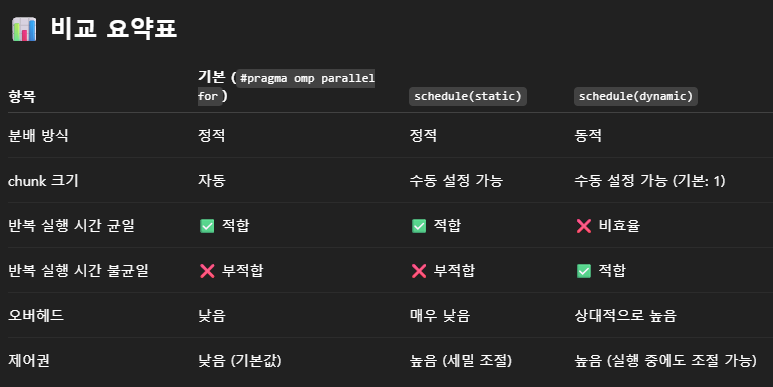Click green check icon in dynamic column 불균일 row
Image resolution: width=773 pixels, height=387 pixels.
[x=584, y=271]
